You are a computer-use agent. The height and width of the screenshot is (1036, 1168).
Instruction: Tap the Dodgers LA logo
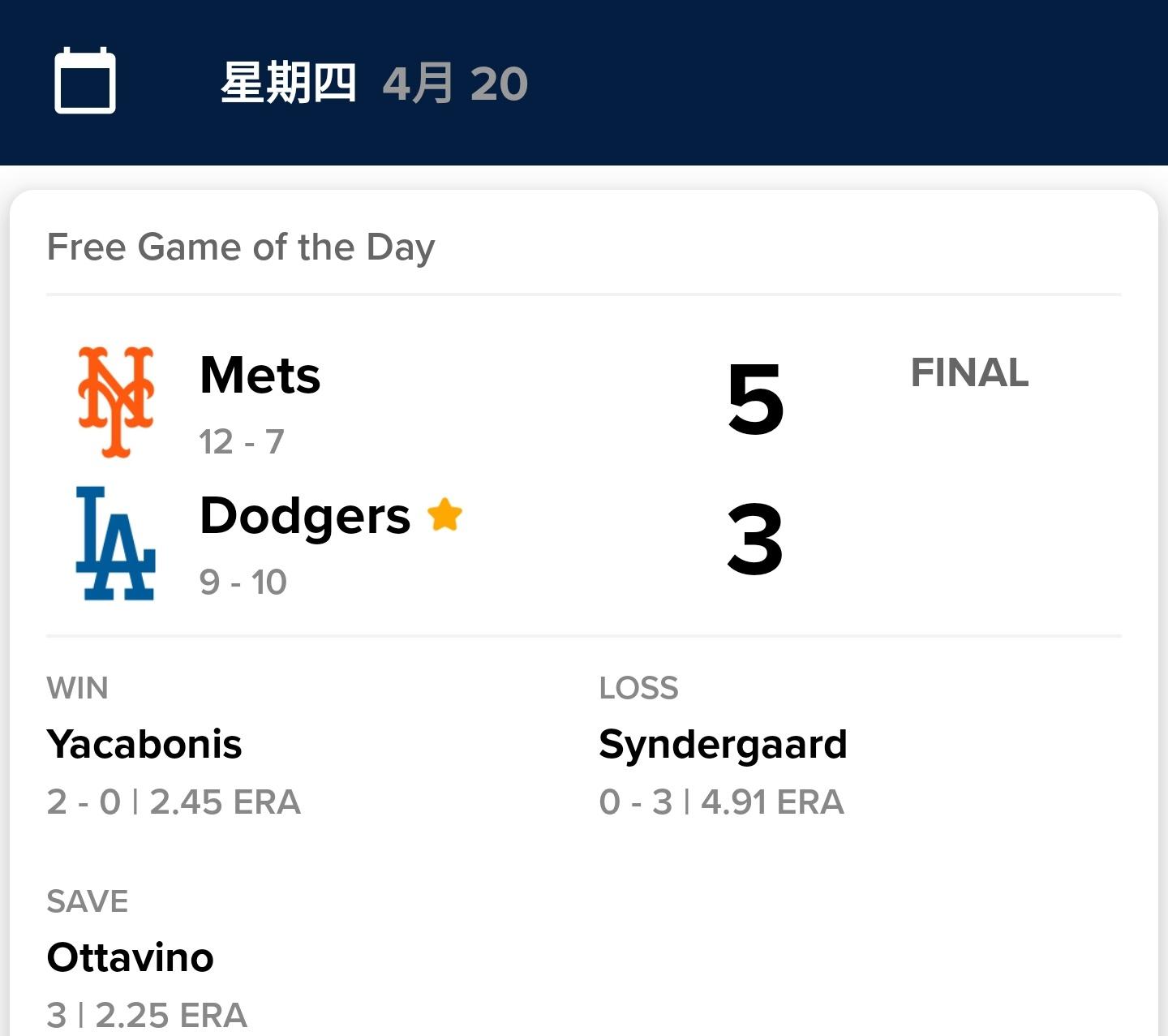pyautogui.click(x=115, y=543)
